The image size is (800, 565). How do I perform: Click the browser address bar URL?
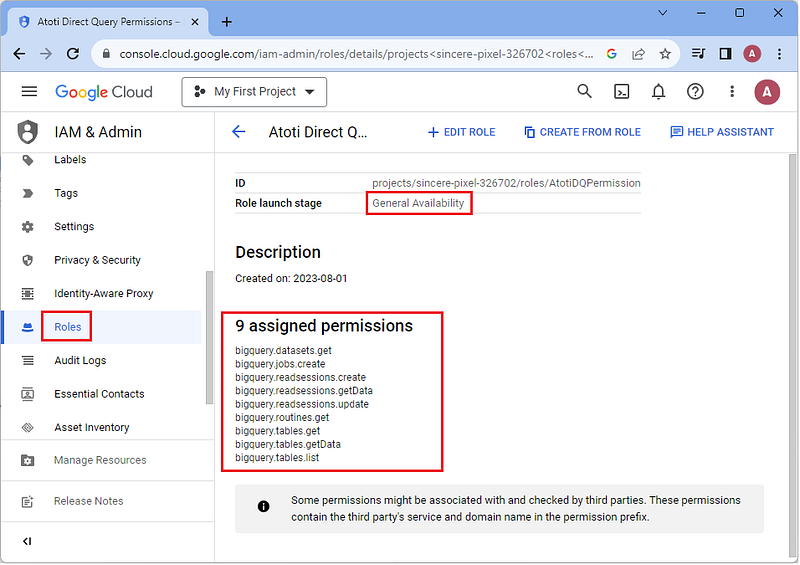pos(356,54)
